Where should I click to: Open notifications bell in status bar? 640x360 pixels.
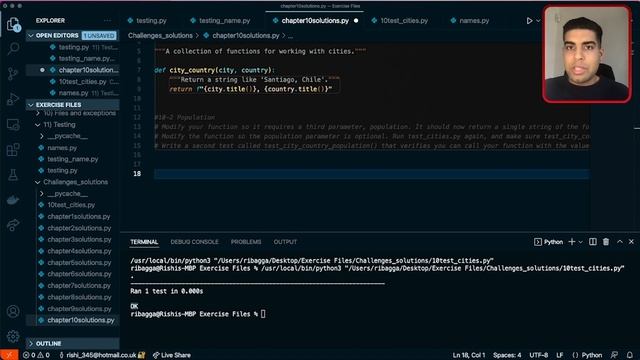click(x=630, y=355)
